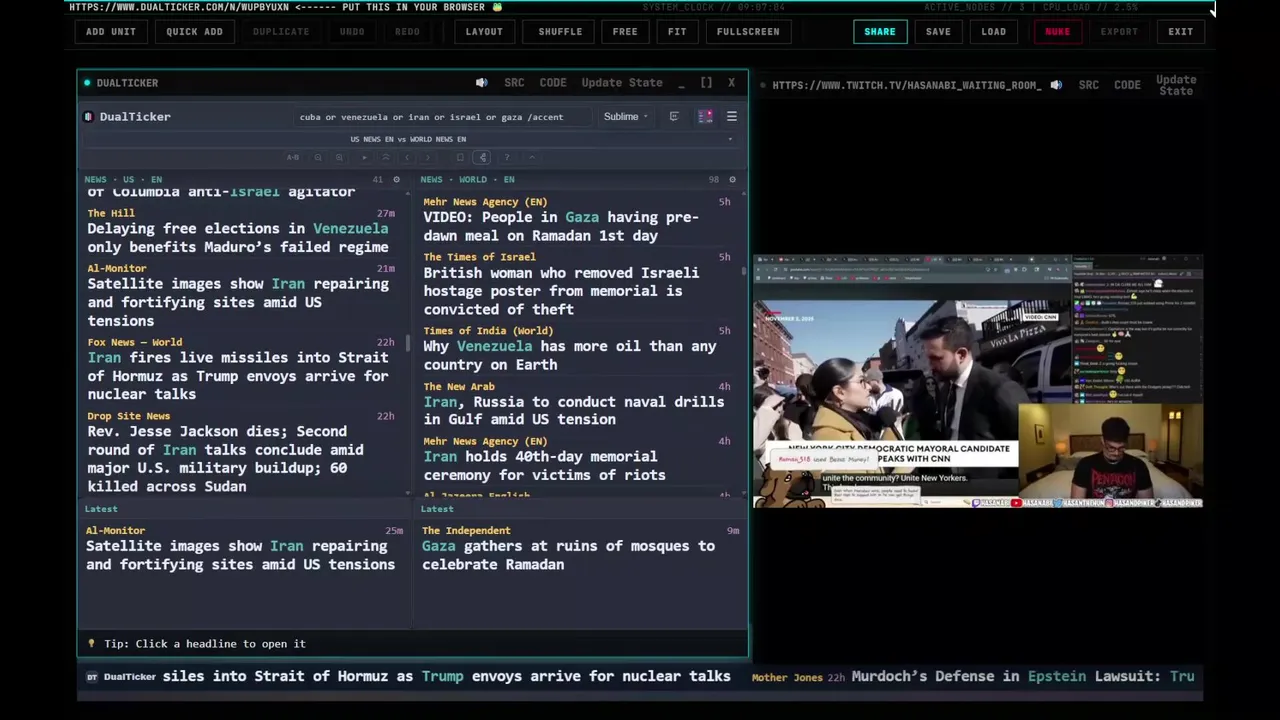Click the next arrow icon in ticker toolbar

click(x=428, y=157)
